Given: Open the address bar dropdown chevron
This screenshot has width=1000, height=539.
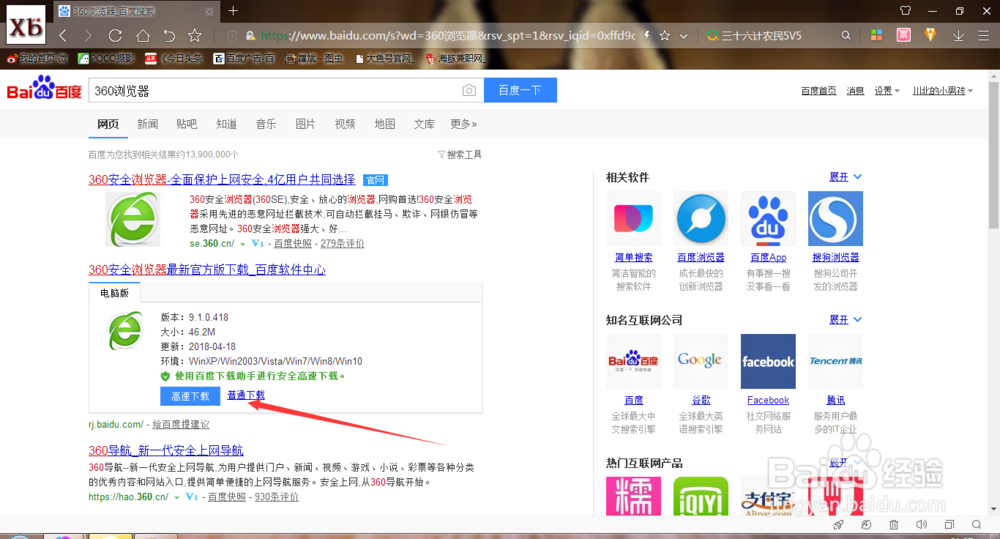Looking at the screenshot, I should 684,36.
